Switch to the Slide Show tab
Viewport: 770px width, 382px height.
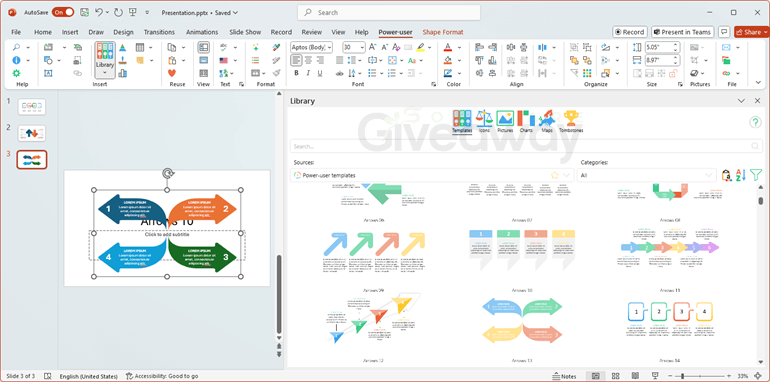click(245, 32)
